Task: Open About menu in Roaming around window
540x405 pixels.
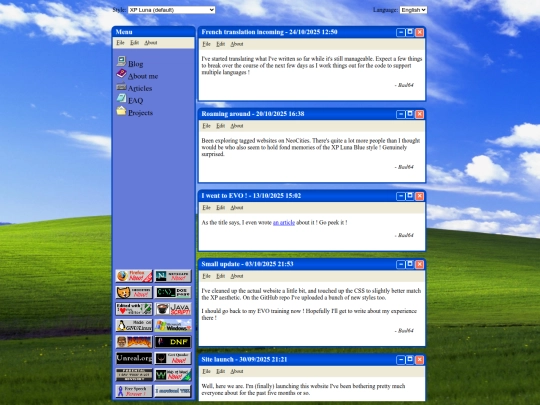Action: pos(237,126)
